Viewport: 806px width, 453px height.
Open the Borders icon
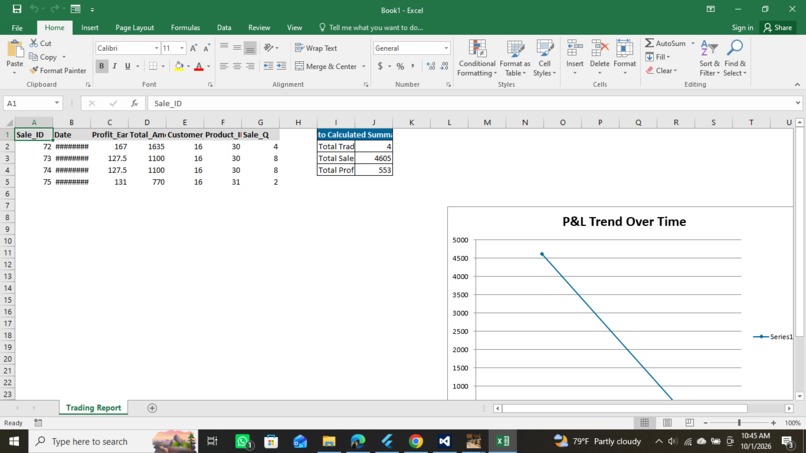coord(153,66)
